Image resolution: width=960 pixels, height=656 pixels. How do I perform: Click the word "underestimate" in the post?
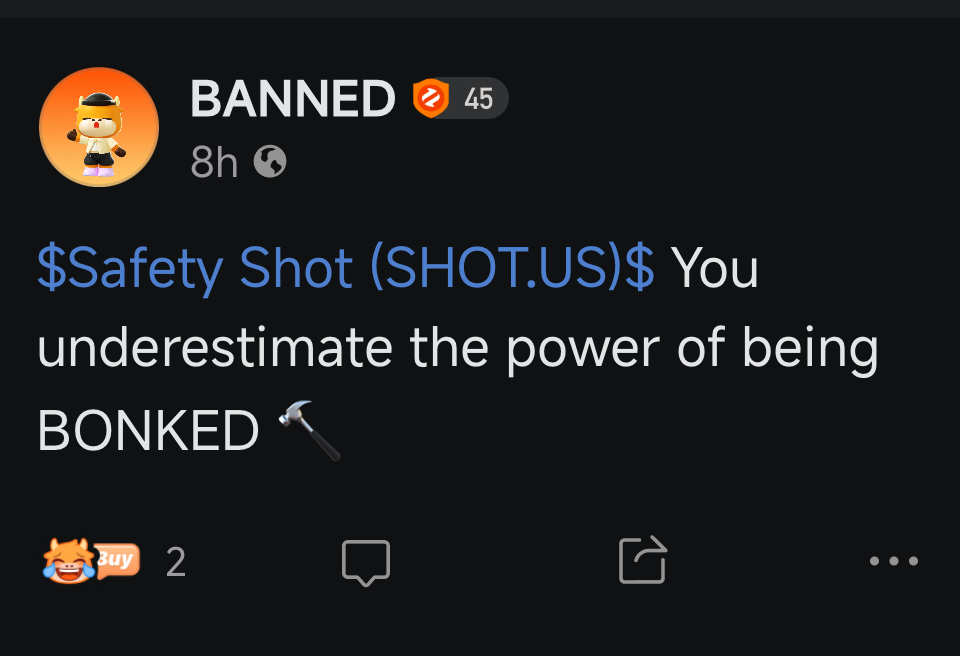click(215, 350)
